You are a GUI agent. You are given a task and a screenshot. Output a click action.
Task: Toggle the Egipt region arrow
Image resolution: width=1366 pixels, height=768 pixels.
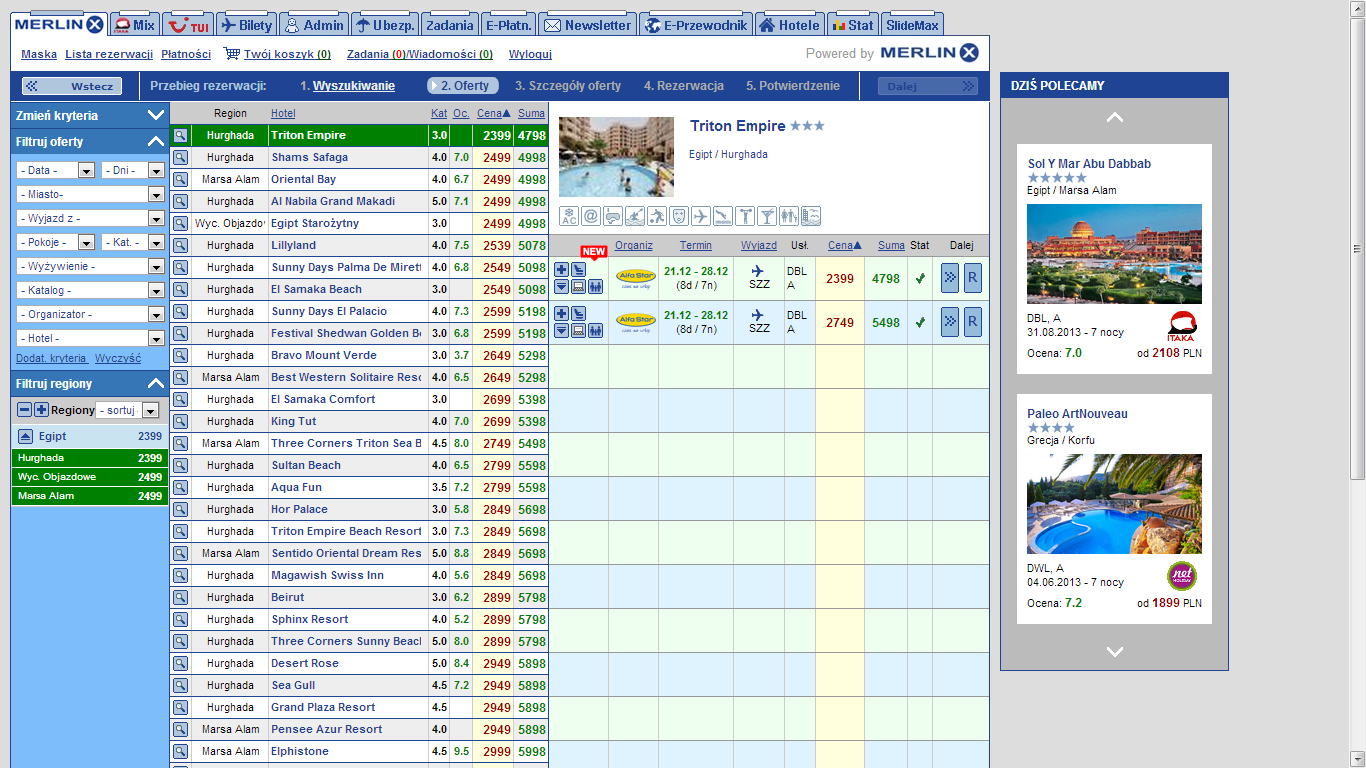[x=26, y=436]
